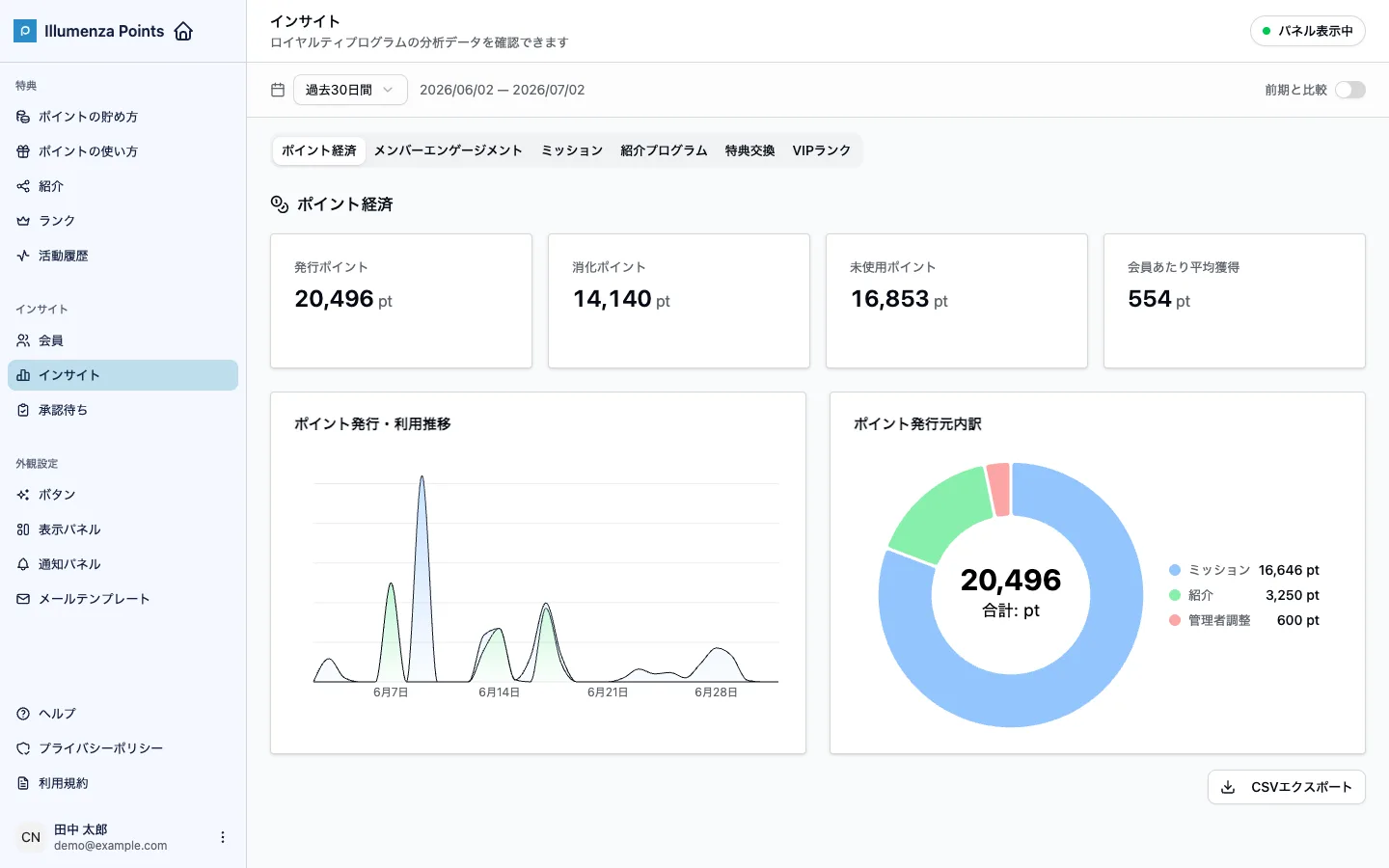Switch to the ポイント経済 tab
This screenshot has height=868, width=1389.
point(319,150)
